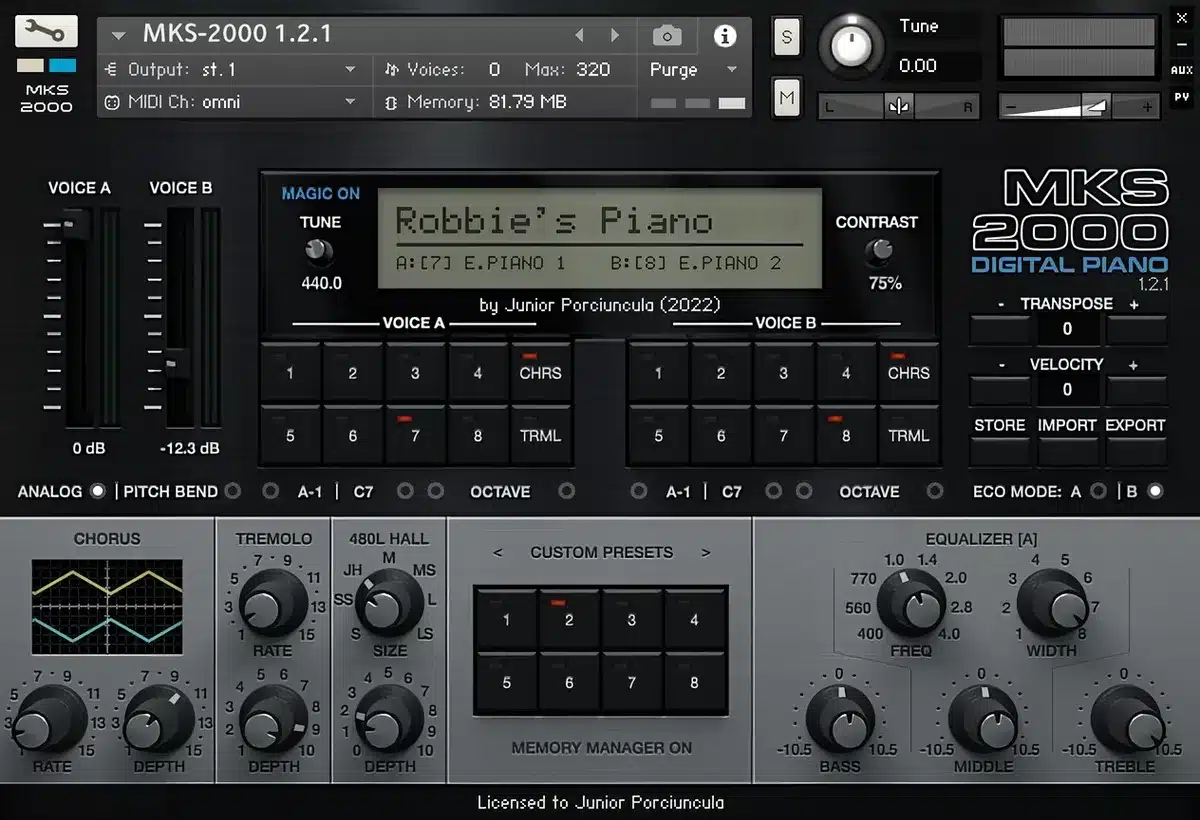The image size is (1200, 820).
Task: Toggle the ANALOG radio button
Action: tap(97, 491)
